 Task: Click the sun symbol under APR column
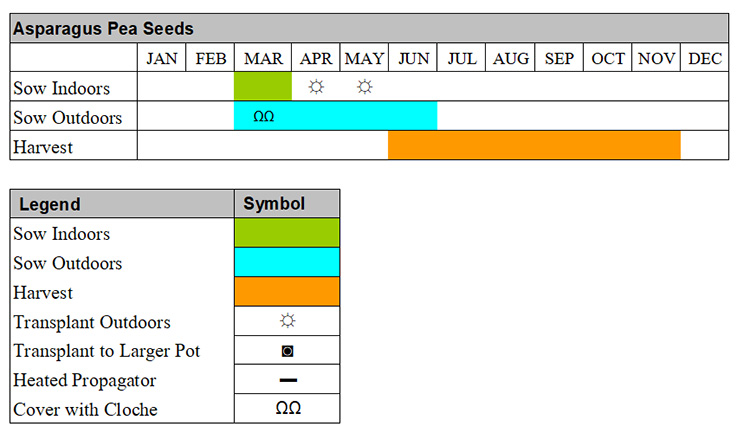point(316,87)
